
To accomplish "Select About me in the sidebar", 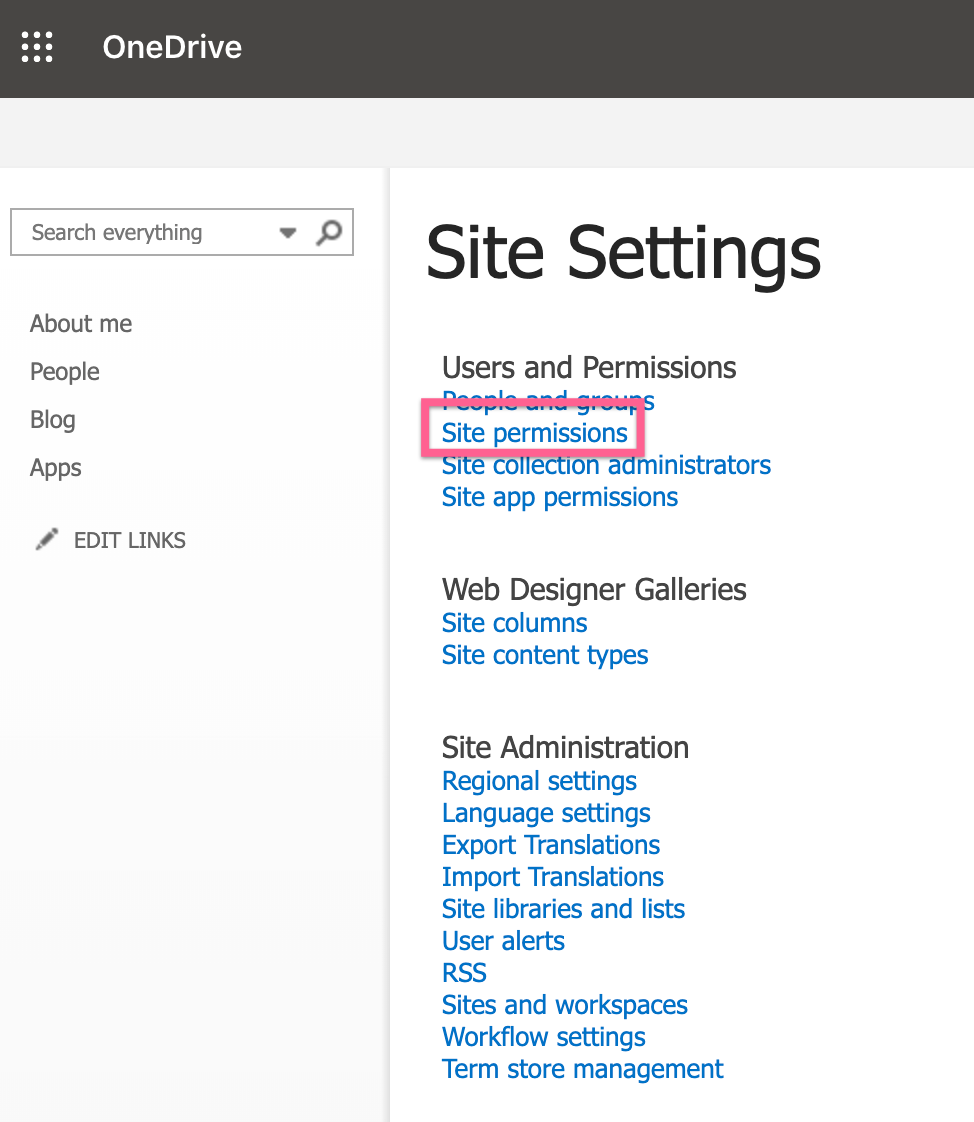I will coord(81,323).
